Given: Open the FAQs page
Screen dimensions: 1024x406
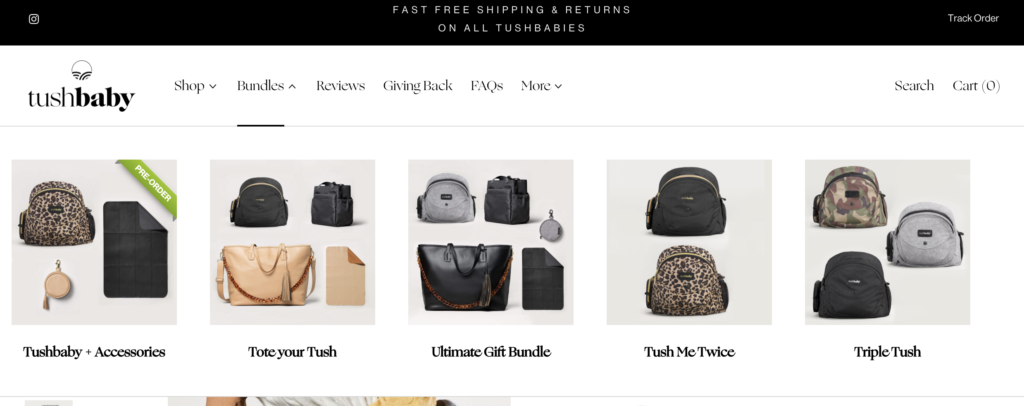Looking at the screenshot, I should 487,86.
